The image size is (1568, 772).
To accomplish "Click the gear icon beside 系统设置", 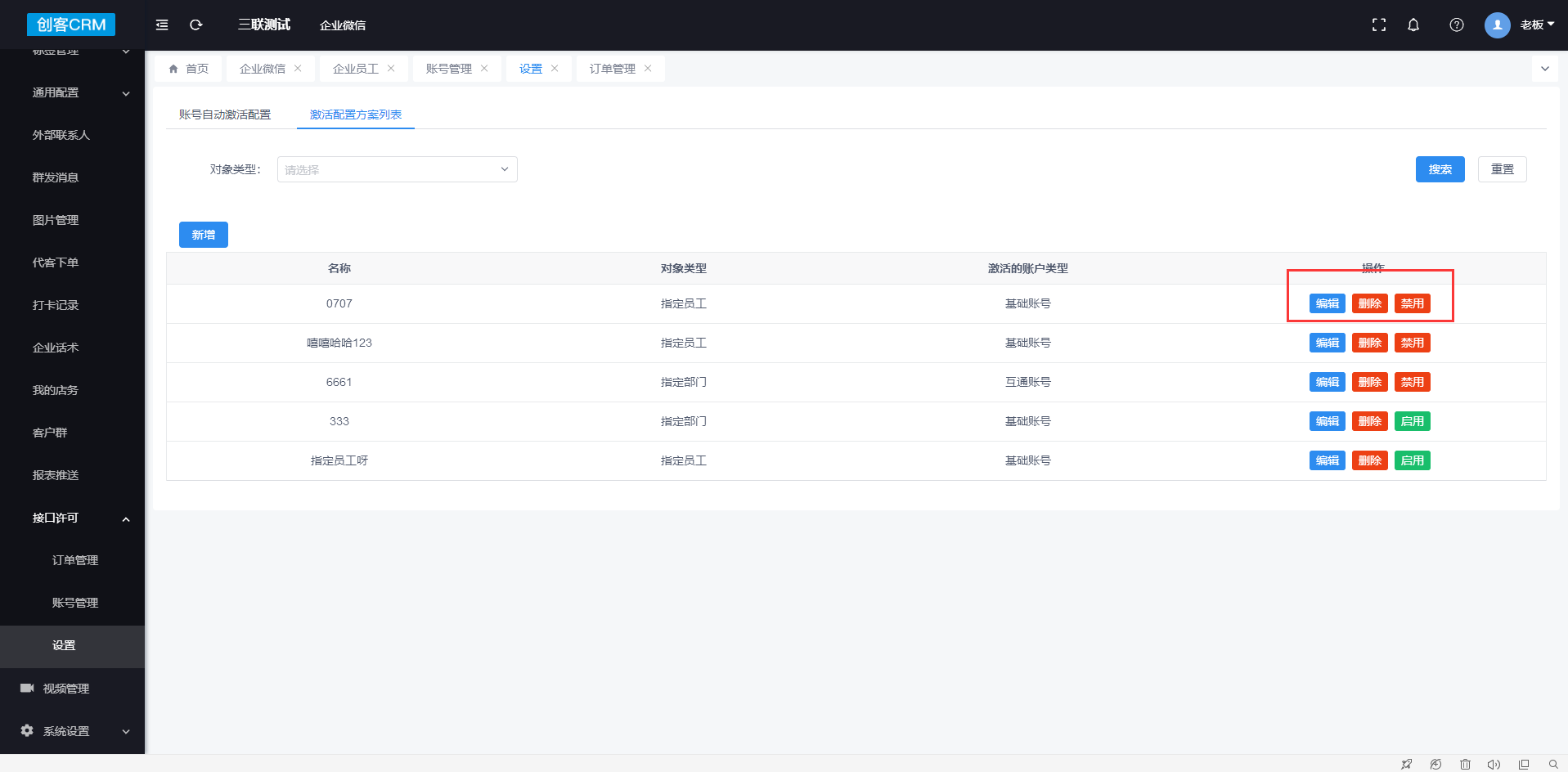I will tap(27, 730).
